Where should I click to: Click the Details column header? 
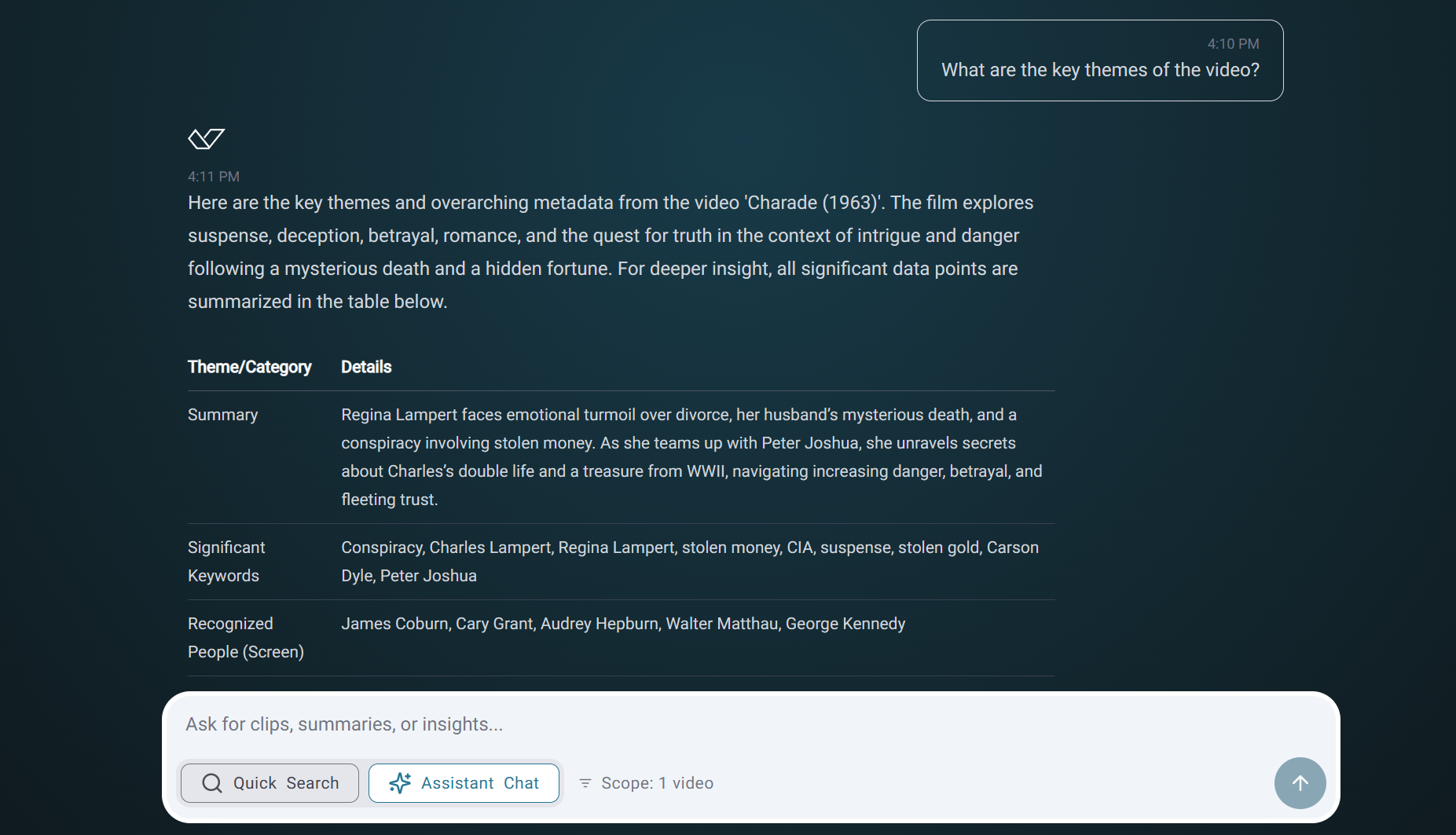tap(366, 367)
